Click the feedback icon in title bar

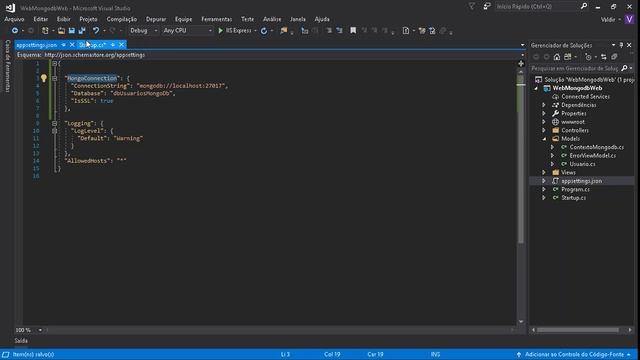tap(487, 7)
